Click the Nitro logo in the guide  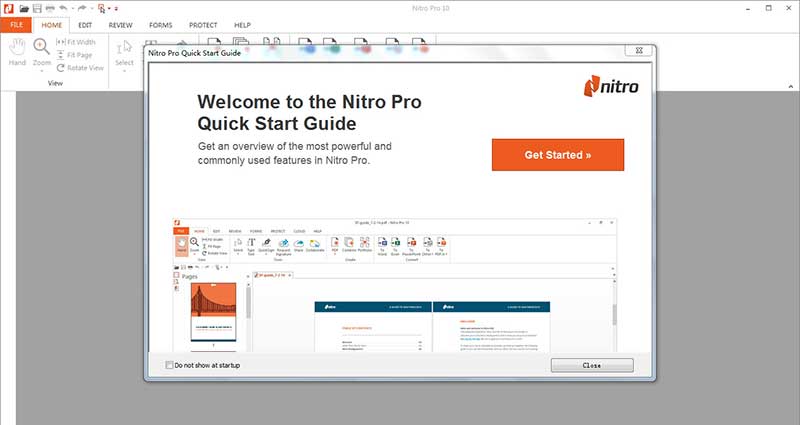tap(611, 86)
